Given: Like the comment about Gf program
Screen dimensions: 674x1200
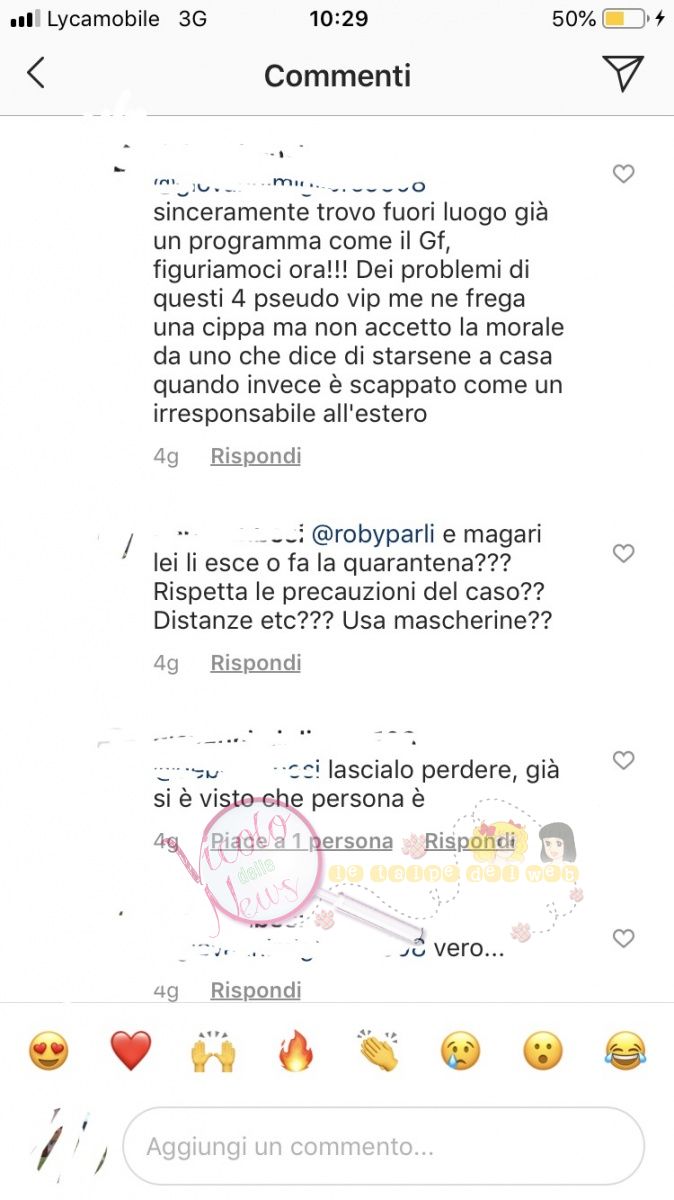Looking at the screenshot, I should tap(623, 174).
